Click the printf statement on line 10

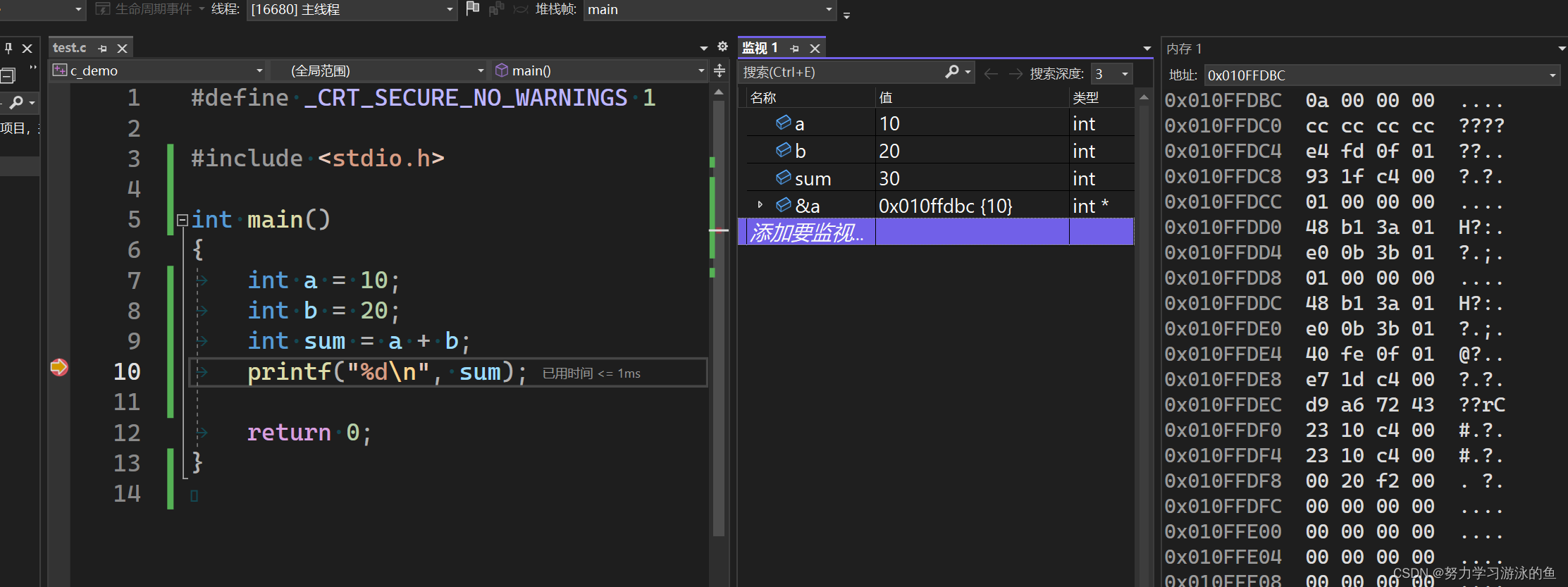[x=387, y=371]
